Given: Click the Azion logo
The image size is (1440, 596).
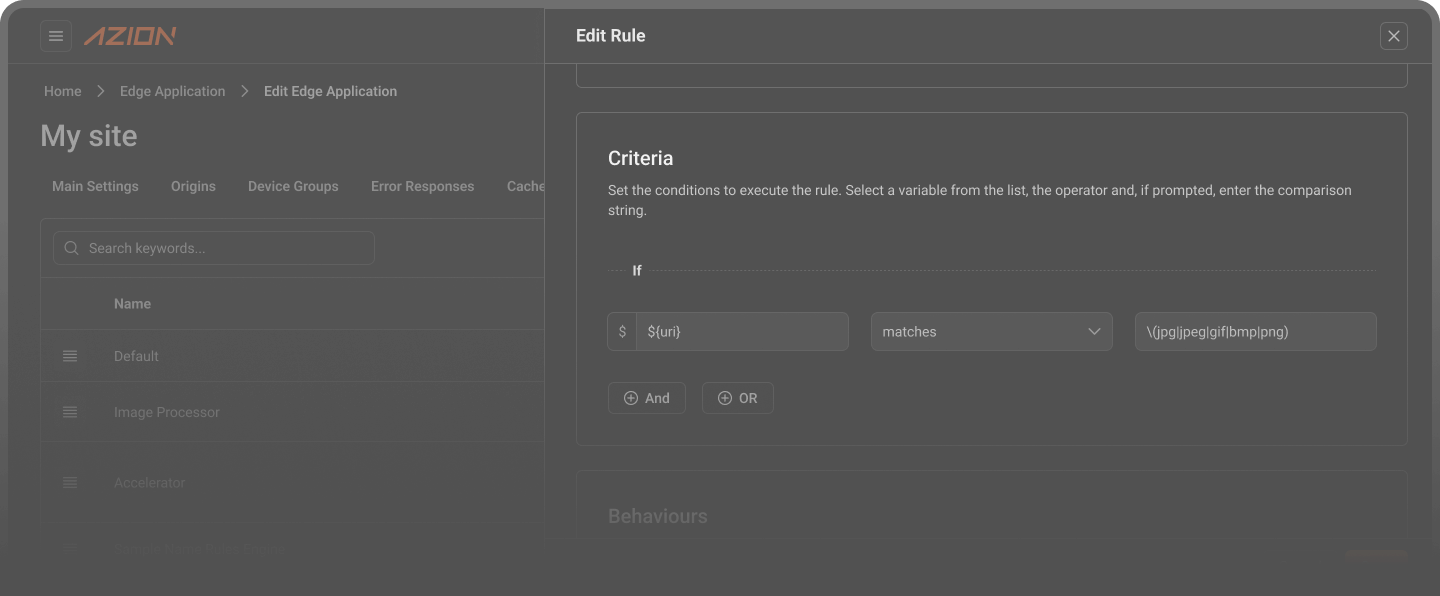Looking at the screenshot, I should [x=130, y=36].
